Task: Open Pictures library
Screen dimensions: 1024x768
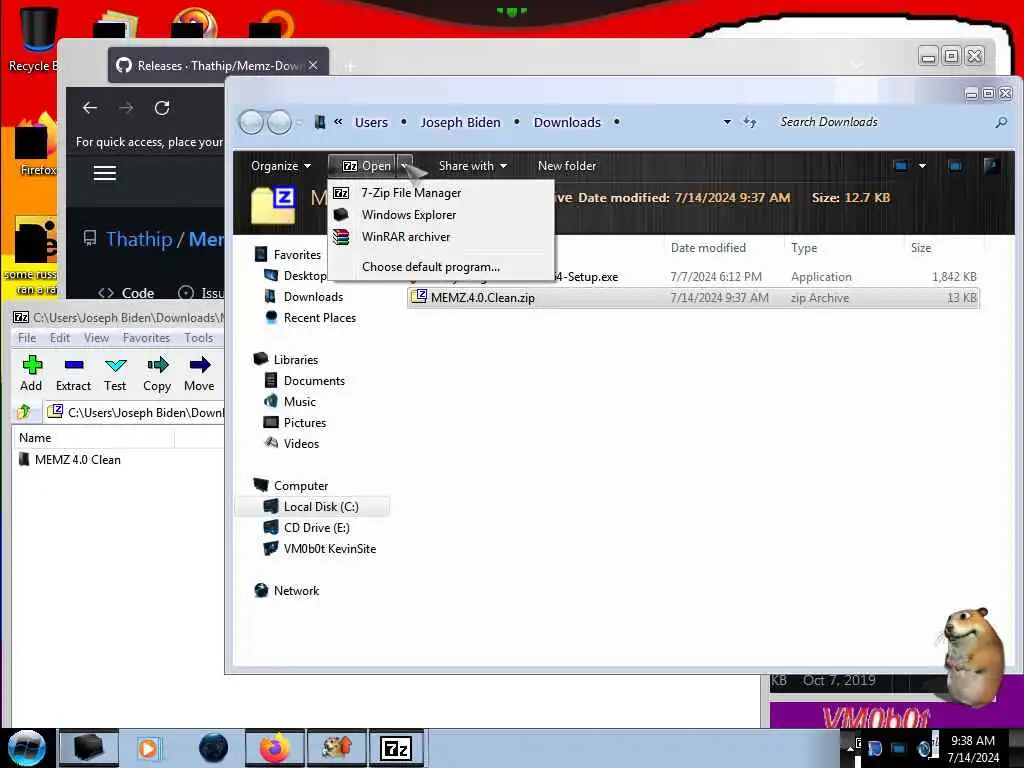Action: point(304,423)
